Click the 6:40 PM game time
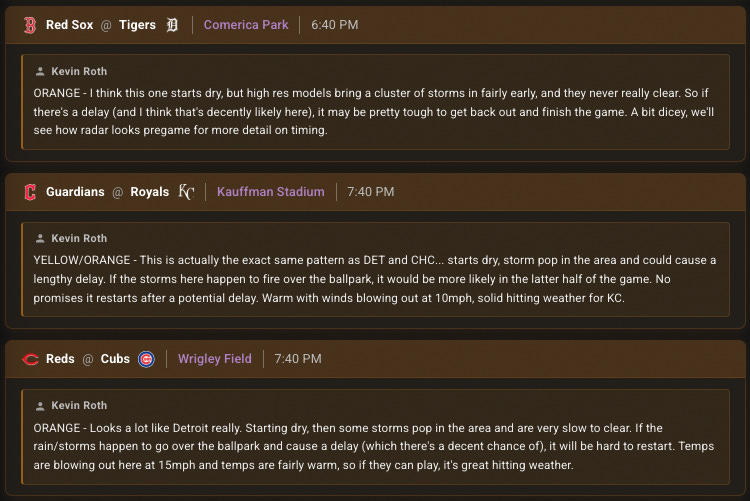This screenshot has height=501, width=750. (x=335, y=25)
